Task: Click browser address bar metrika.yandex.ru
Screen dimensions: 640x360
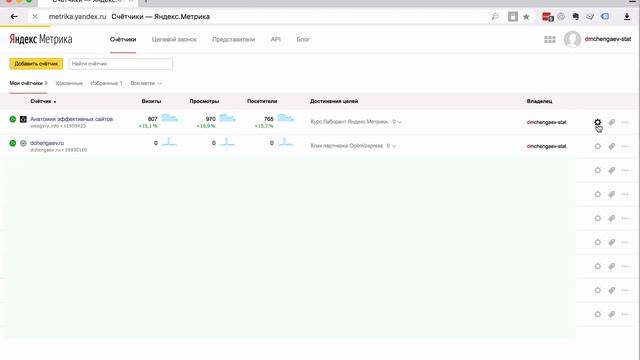Action: click(x=77, y=17)
